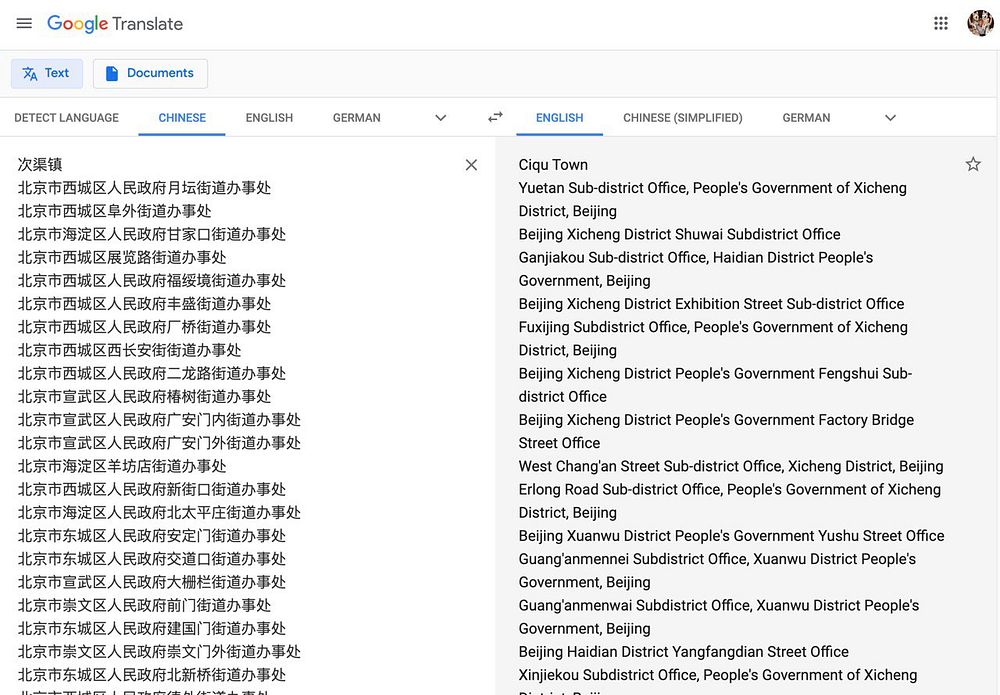Screen dimensions: 1000x695
Task: Select Chinese as source language
Action: [x=182, y=118]
